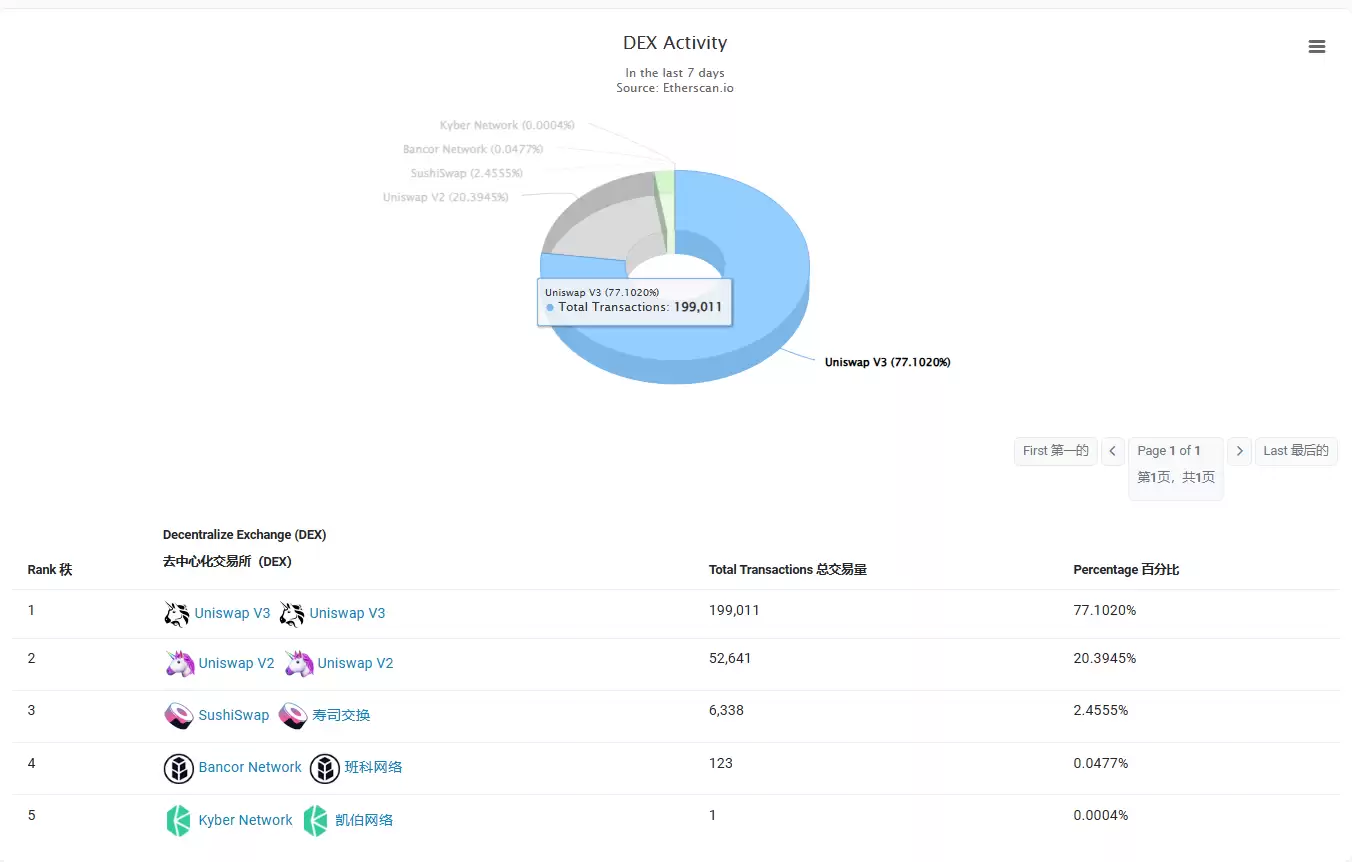Viewport: 1352px width, 862px height.
Task: Click the first pink Uniswap V2 unicorn icon
Action: tap(179, 664)
